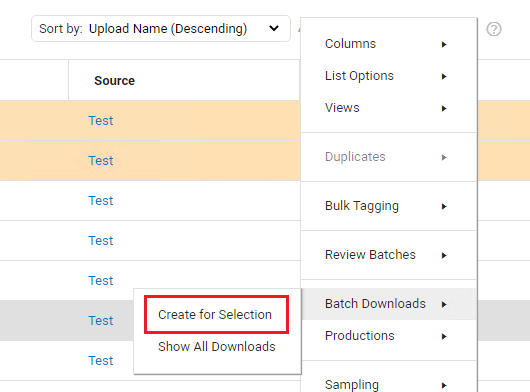The image size is (530, 392).
Task: Select the Review Batches menu item
Action: tap(389, 255)
